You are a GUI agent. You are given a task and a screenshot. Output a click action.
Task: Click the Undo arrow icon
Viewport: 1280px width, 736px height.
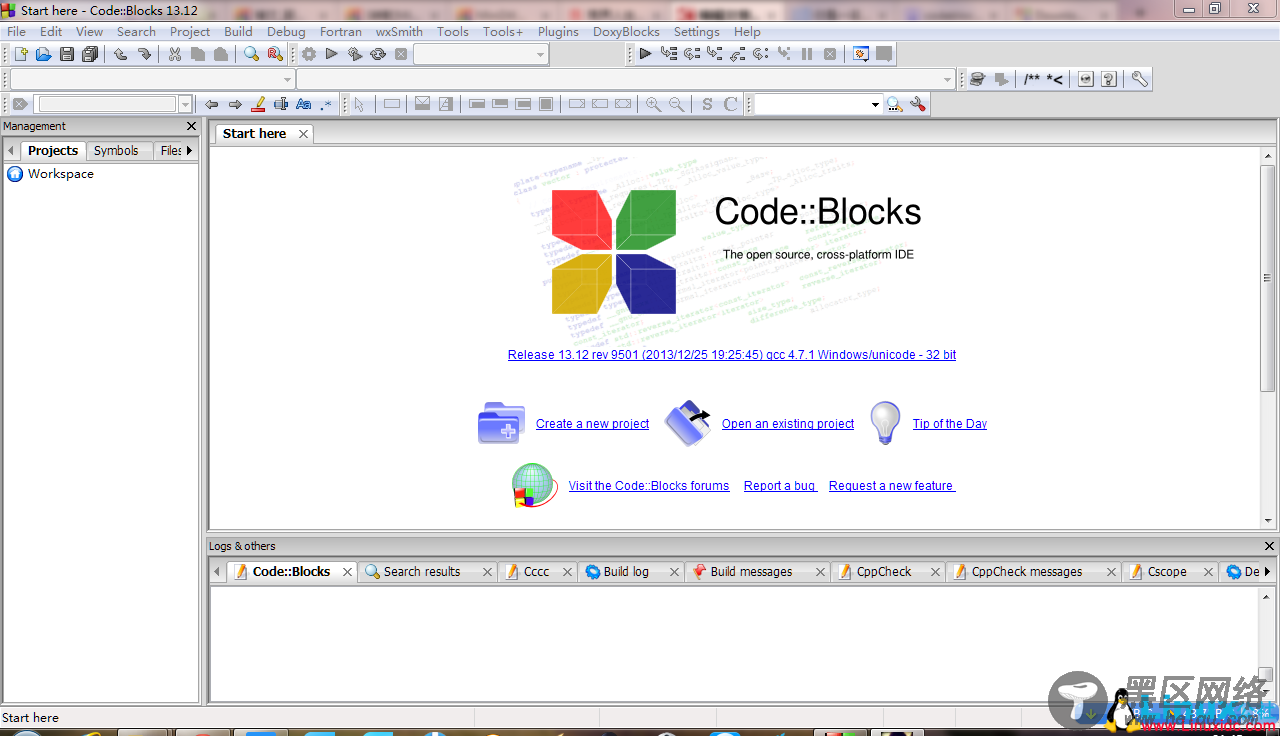120,54
